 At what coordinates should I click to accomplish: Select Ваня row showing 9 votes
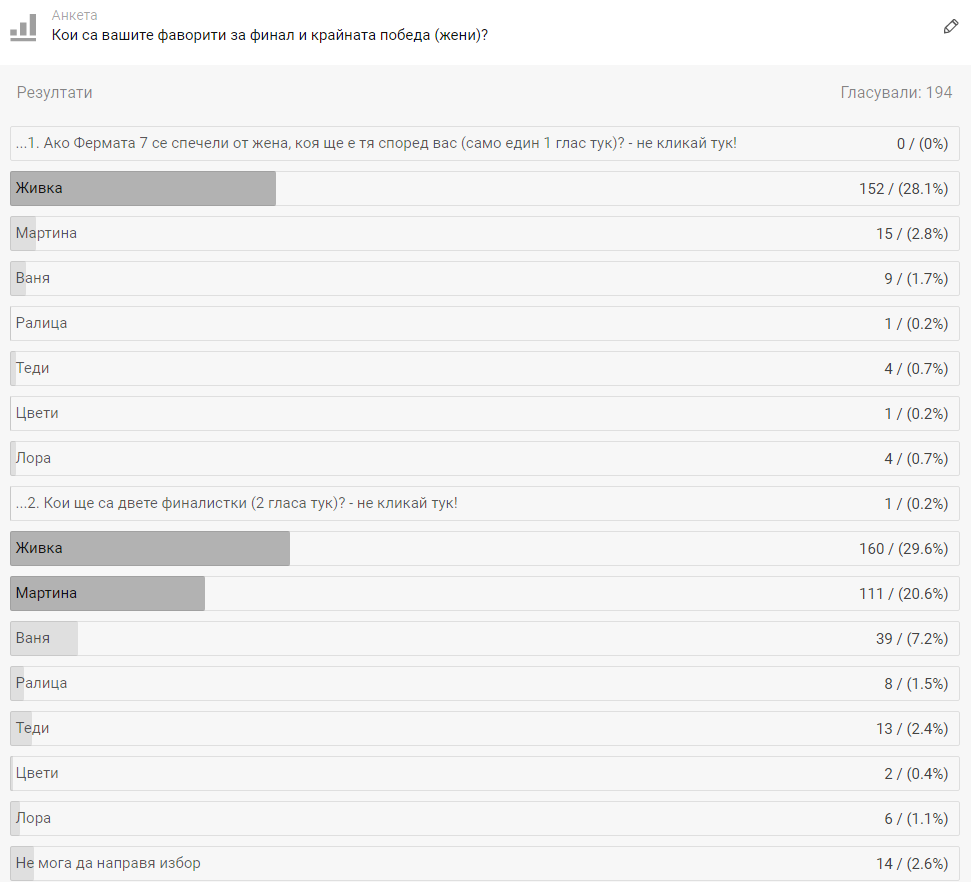click(x=485, y=278)
